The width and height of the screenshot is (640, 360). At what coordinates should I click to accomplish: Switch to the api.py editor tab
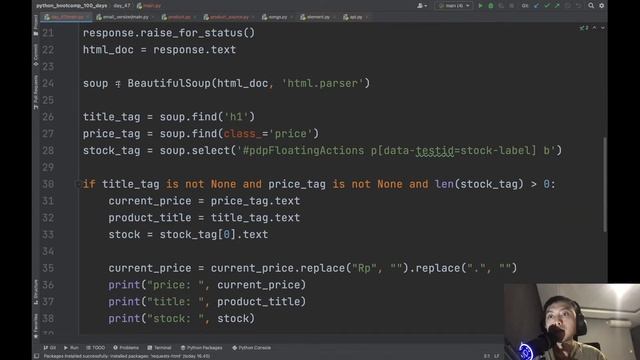pos(355,17)
